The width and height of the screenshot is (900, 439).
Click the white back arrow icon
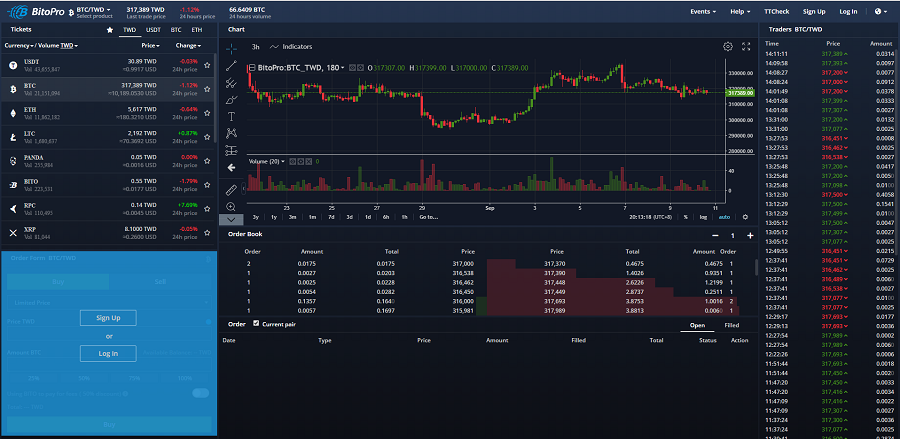click(x=231, y=168)
